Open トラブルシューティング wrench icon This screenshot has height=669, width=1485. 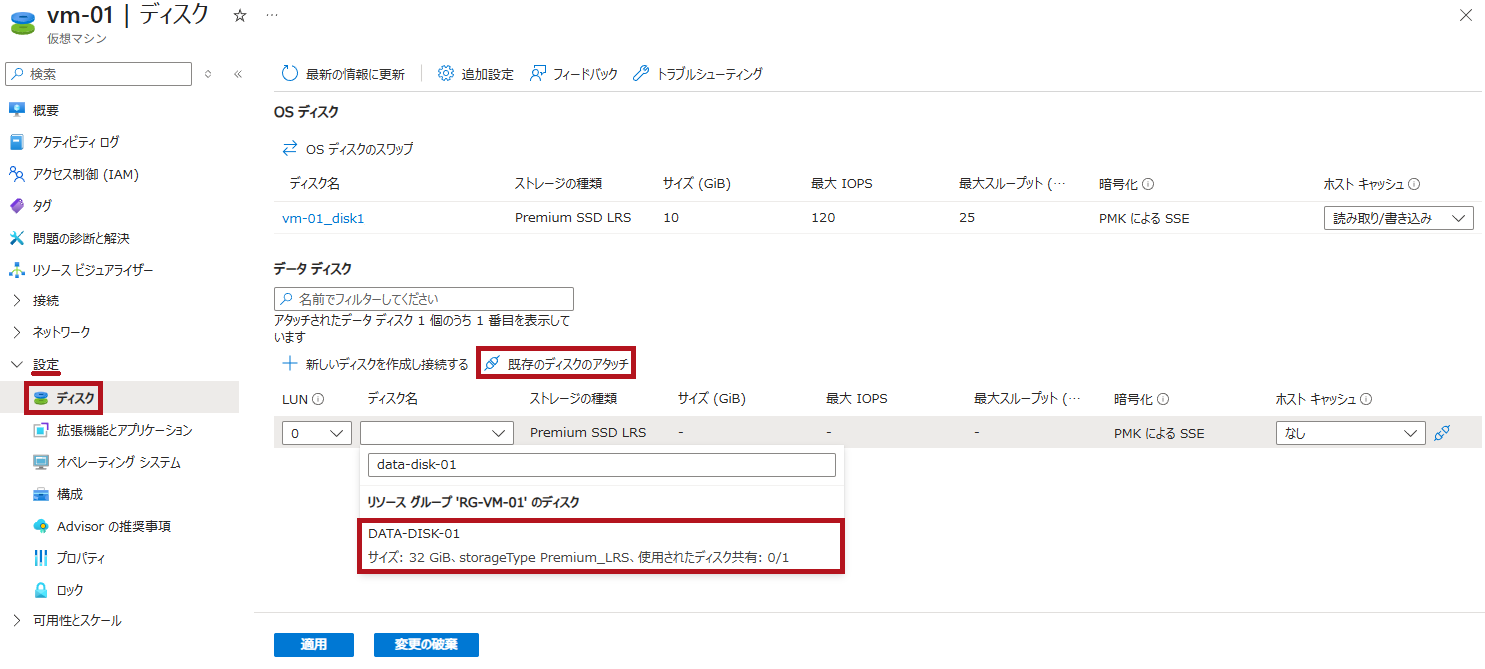(x=641, y=74)
